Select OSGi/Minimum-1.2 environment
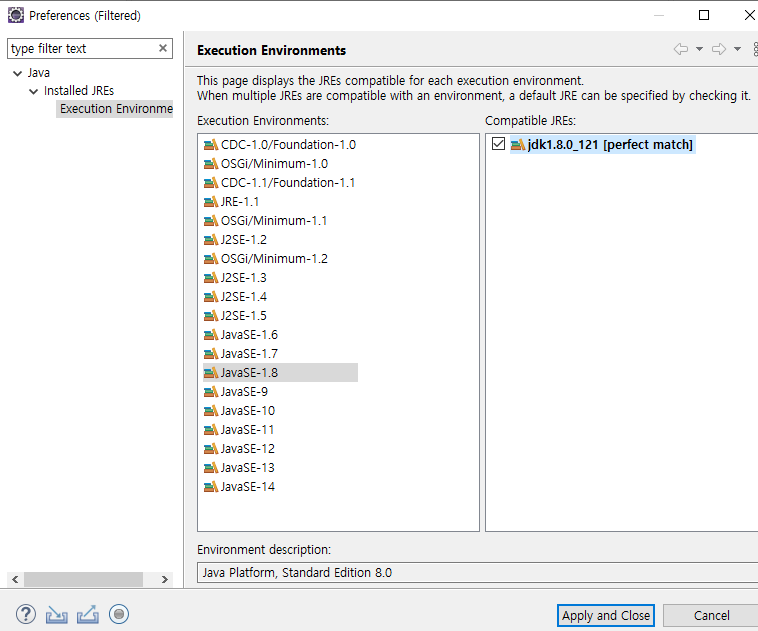 click(266, 259)
